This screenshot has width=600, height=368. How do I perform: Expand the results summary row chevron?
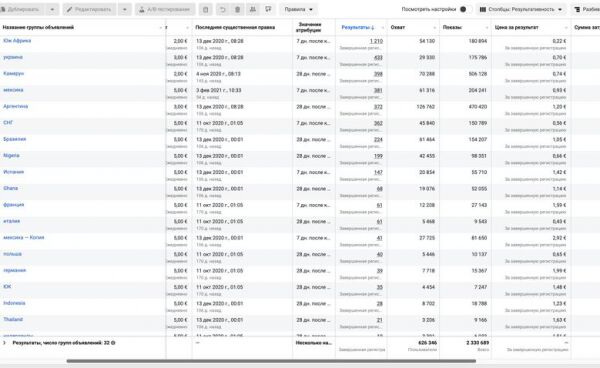pos(5,343)
